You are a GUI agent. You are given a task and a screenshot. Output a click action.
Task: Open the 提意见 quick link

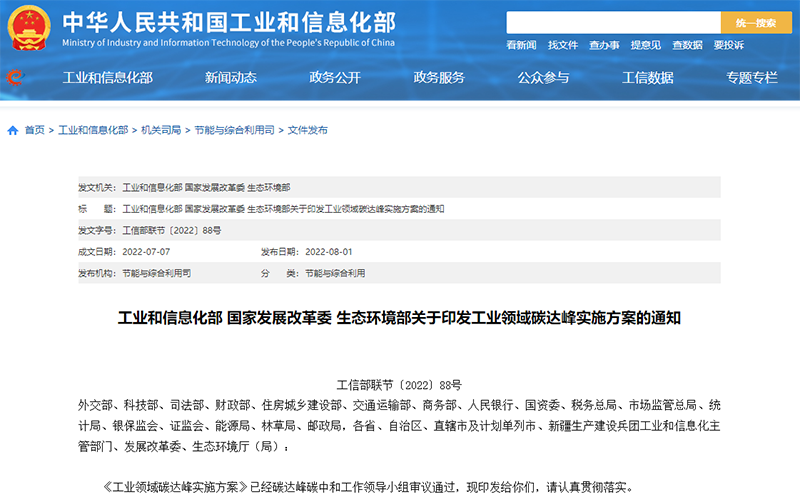click(x=645, y=45)
